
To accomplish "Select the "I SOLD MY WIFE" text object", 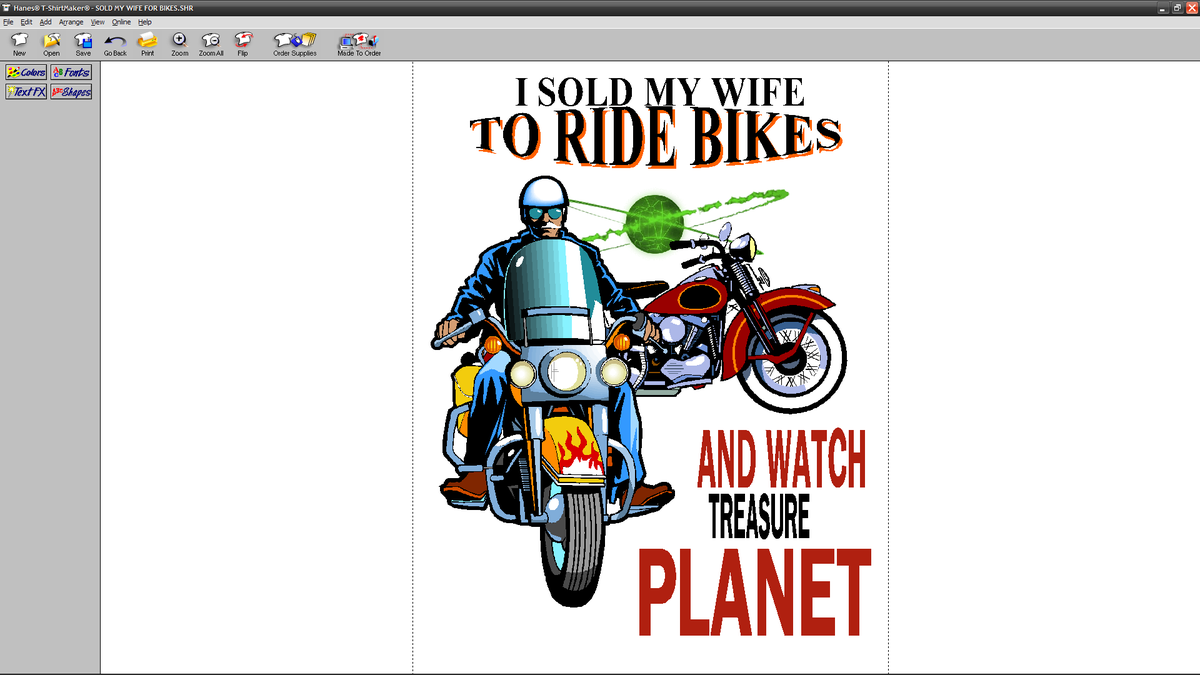I will (660, 92).
